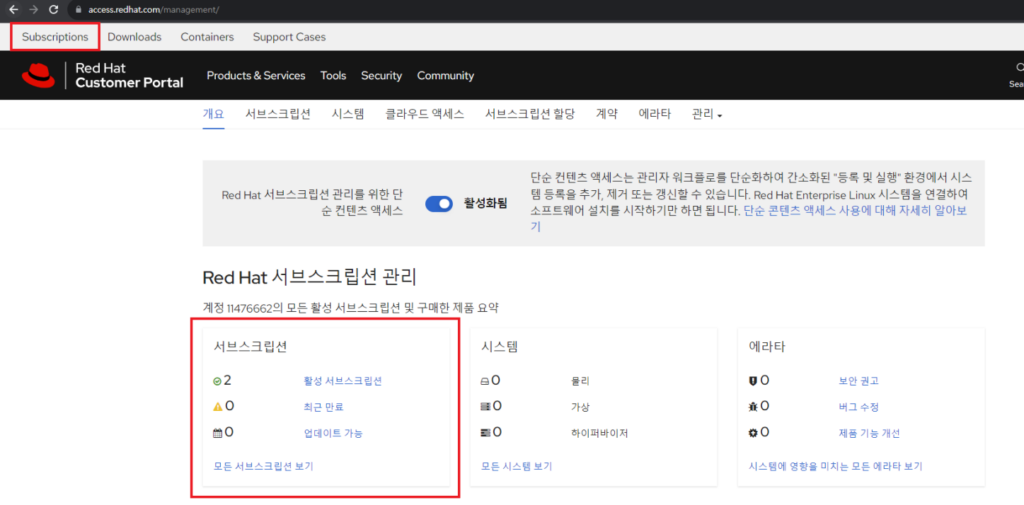Open the Tools menu in the header
The height and width of the screenshot is (505, 1024).
tap(333, 76)
